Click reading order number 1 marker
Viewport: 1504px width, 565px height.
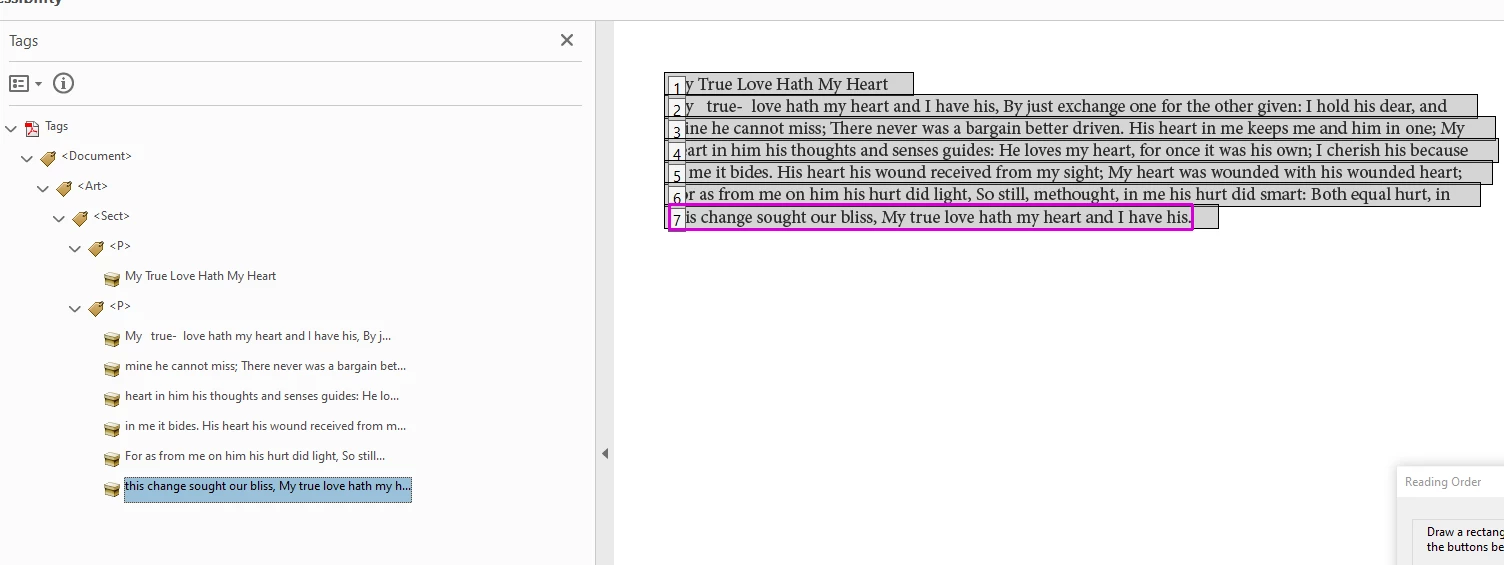coord(677,88)
